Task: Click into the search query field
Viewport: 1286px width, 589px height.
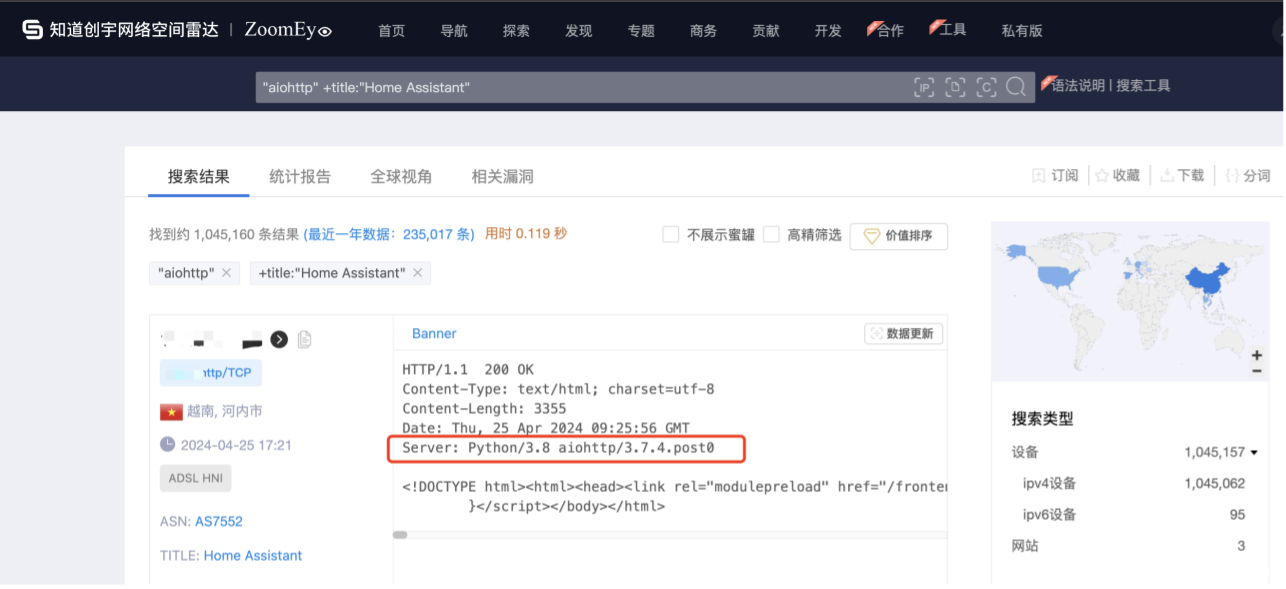Action: point(583,87)
